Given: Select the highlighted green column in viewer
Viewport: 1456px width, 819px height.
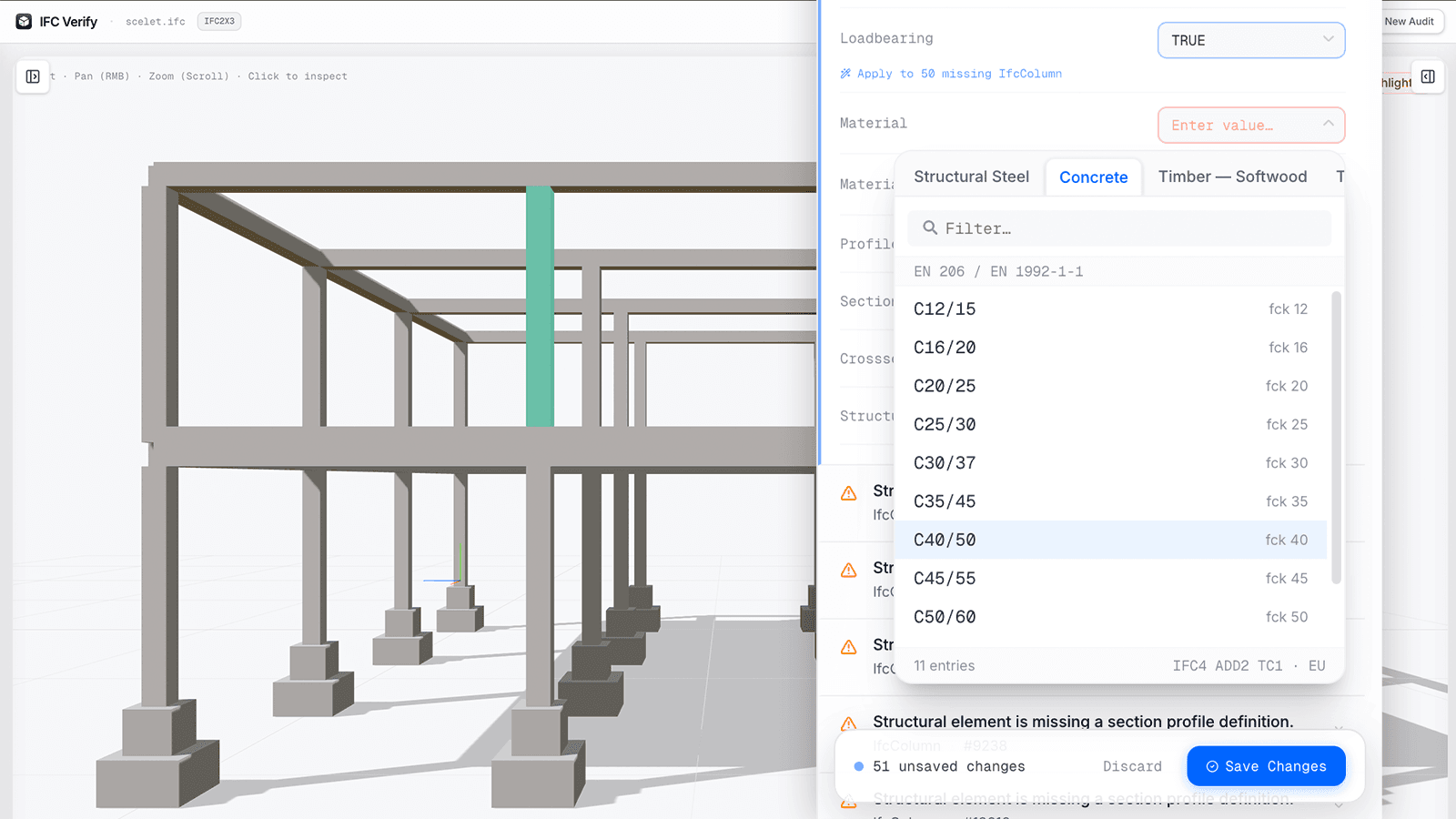Looking at the screenshot, I should click(x=540, y=306).
